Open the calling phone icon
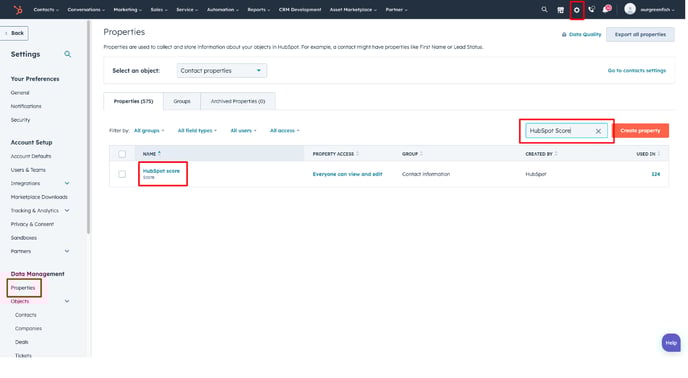 tap(591, 9)
